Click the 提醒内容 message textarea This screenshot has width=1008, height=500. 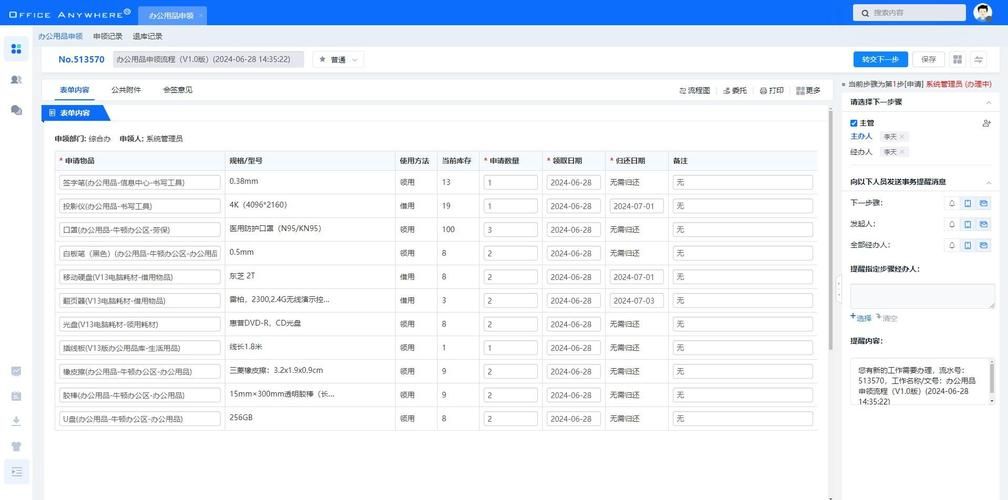click(919, 382)
